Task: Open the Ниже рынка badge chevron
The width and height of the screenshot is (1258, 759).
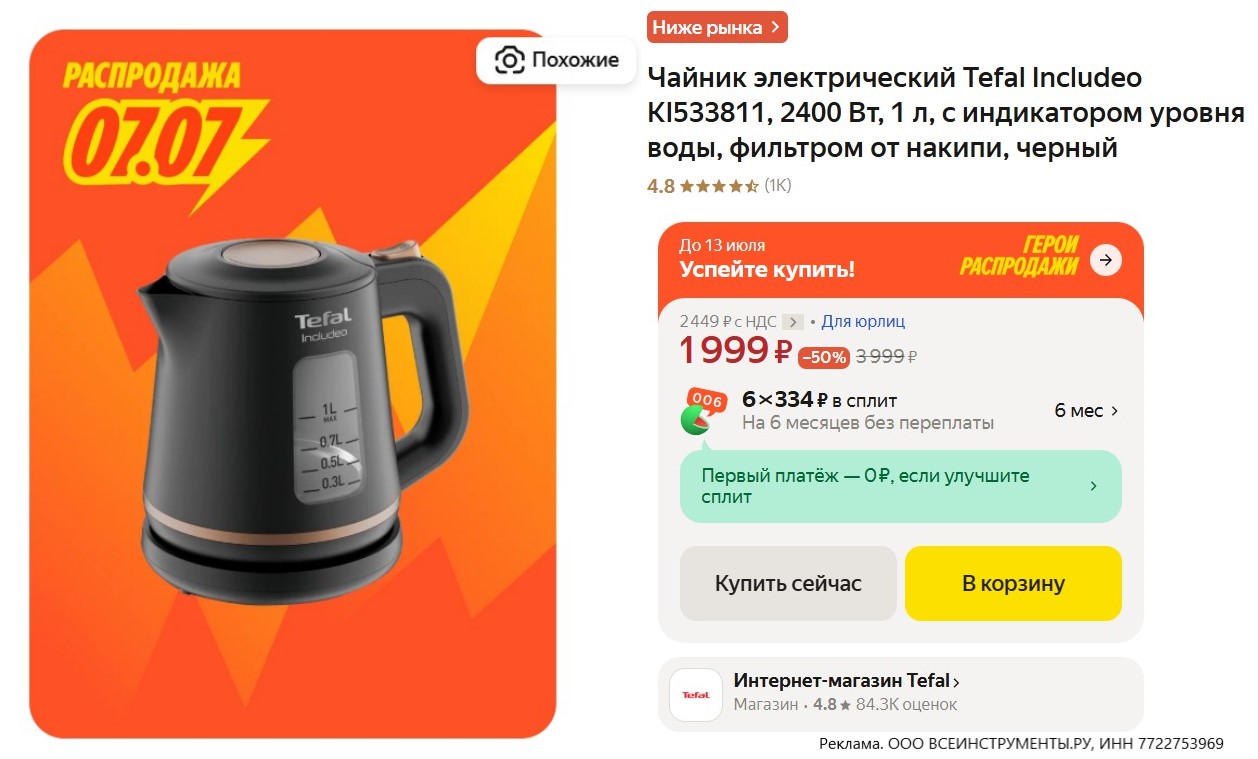Action: 774,28
